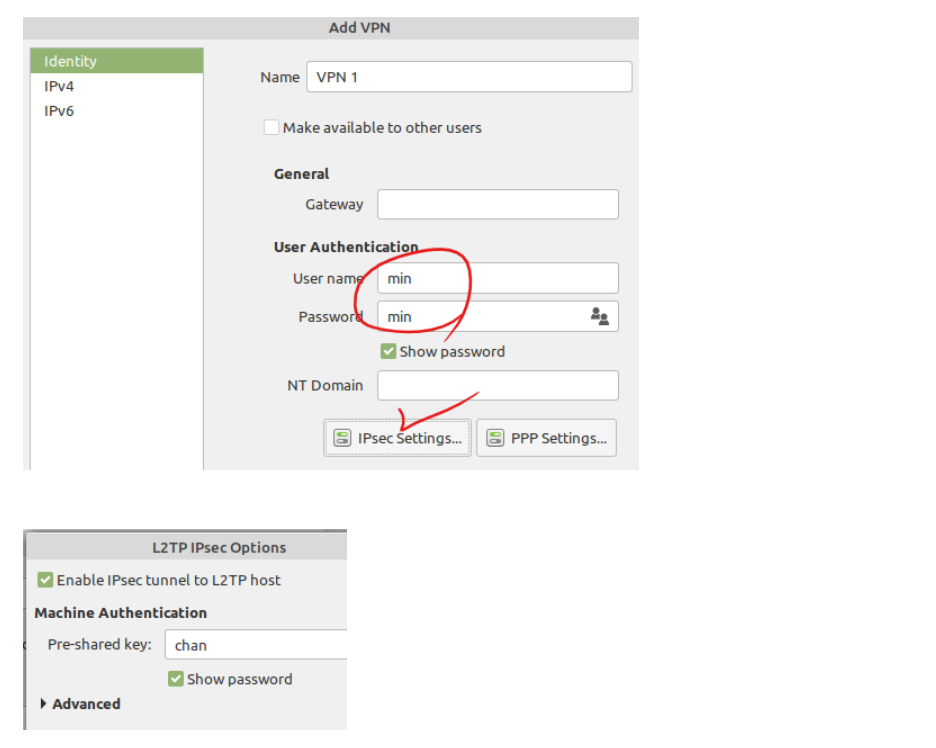
Task: Switch to the IPv6 section
Action: [x=117, y=111]
